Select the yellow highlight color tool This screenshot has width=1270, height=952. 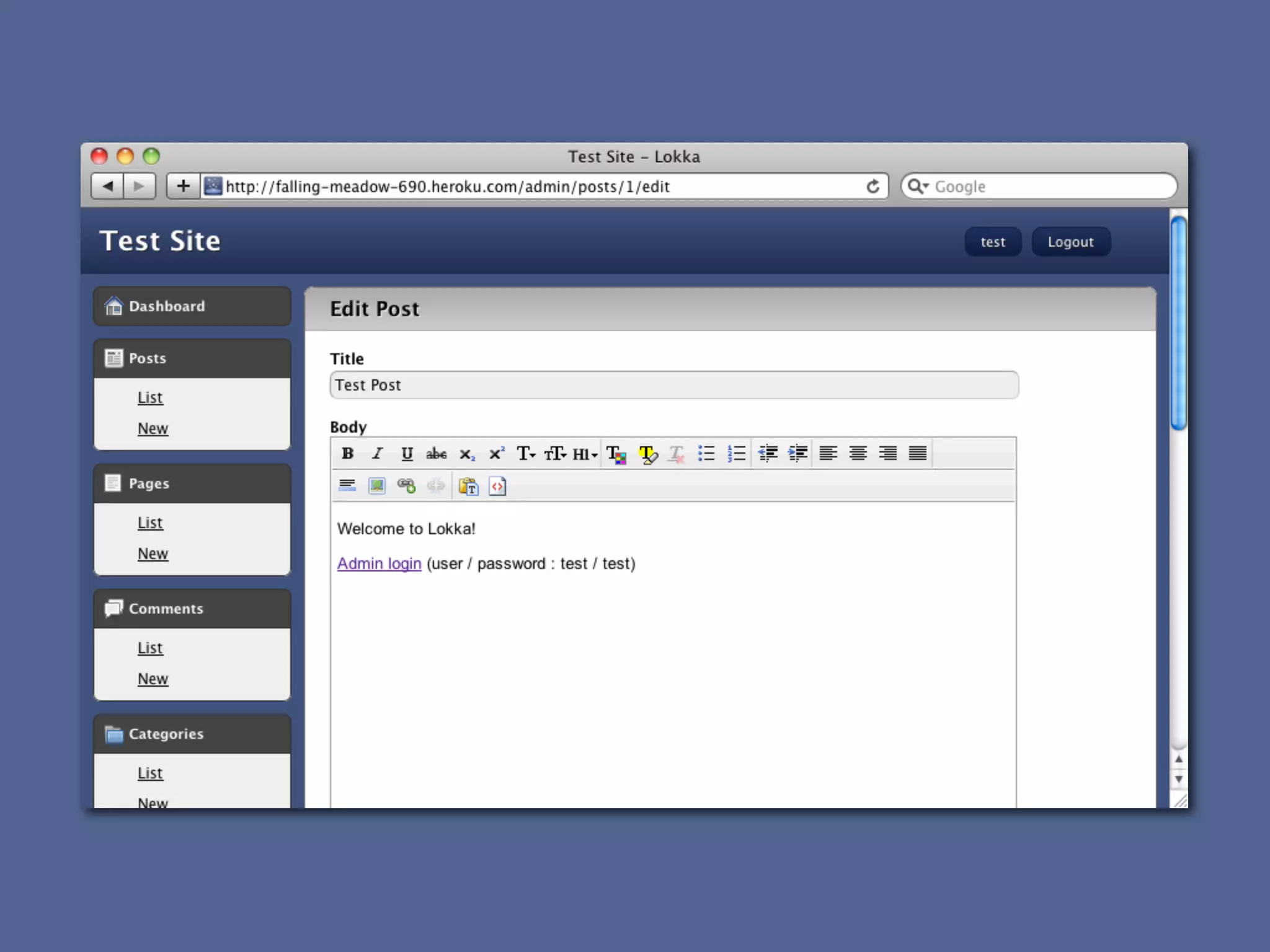coord(647,454)
